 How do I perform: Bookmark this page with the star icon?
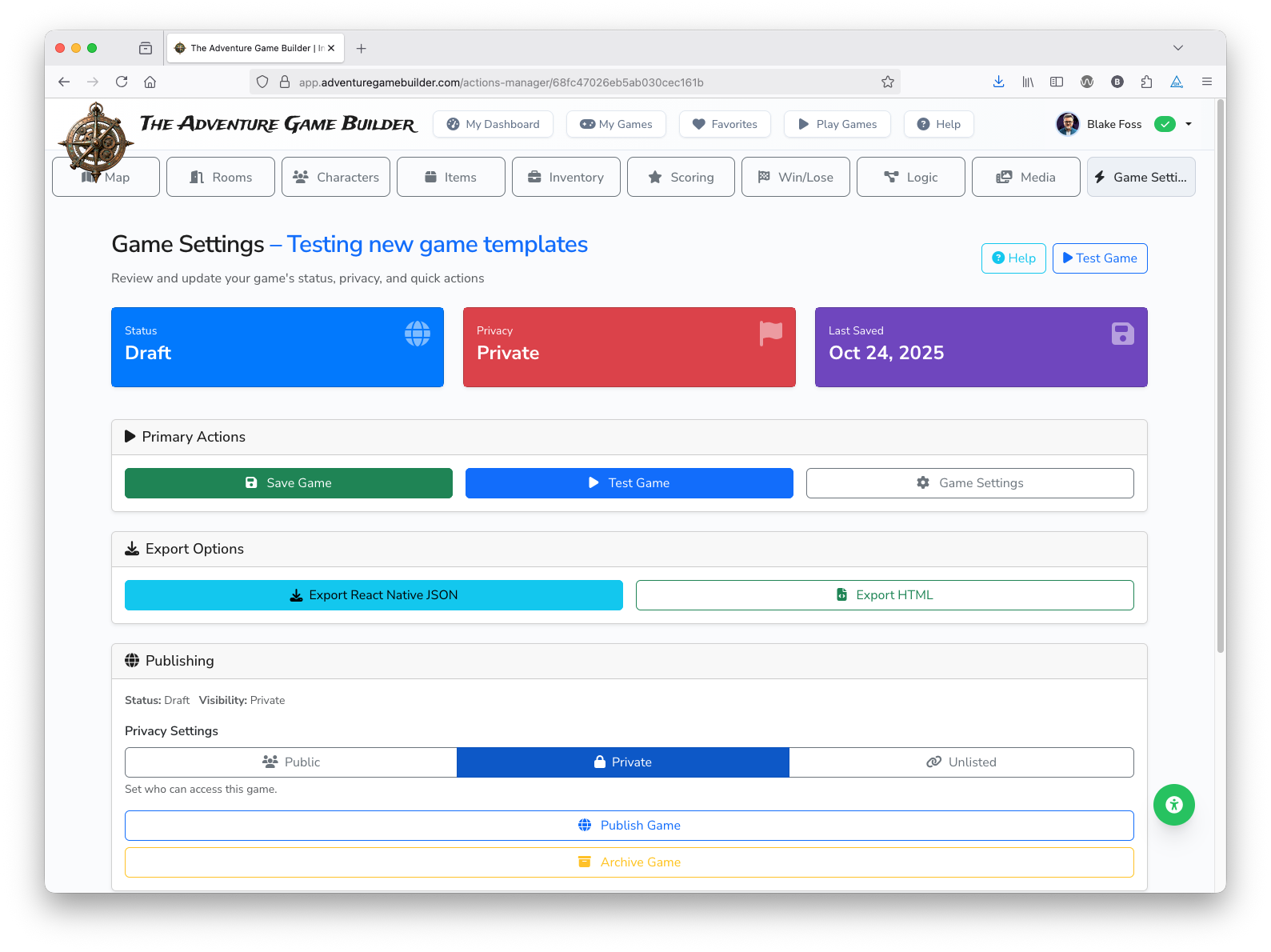(x=887, y=82)
